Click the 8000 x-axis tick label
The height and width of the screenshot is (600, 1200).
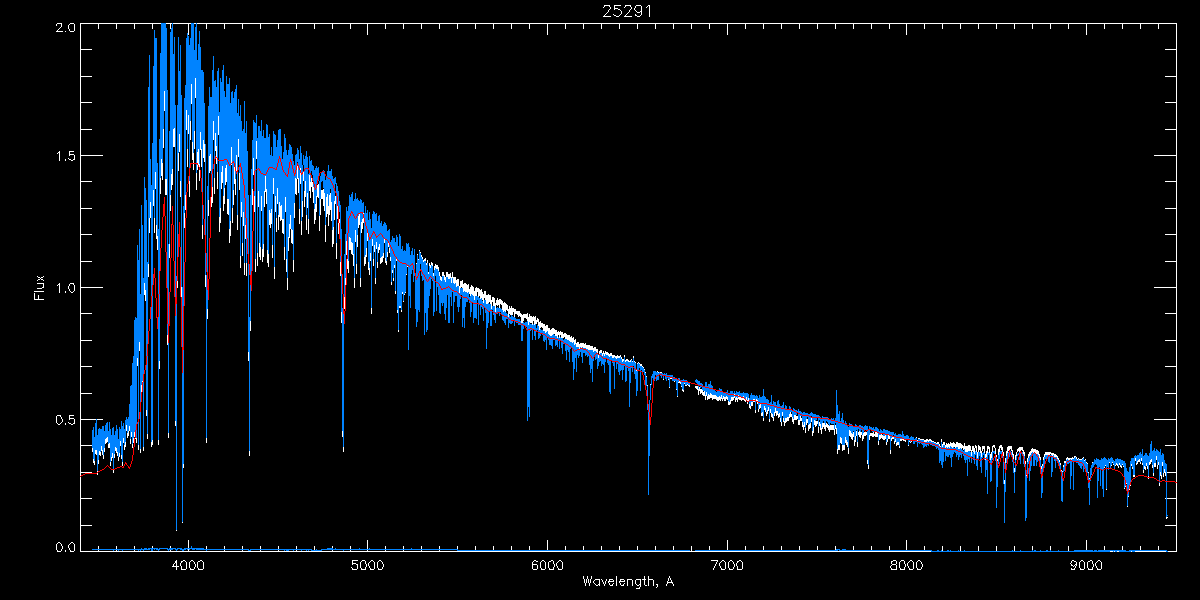point(907,563)
